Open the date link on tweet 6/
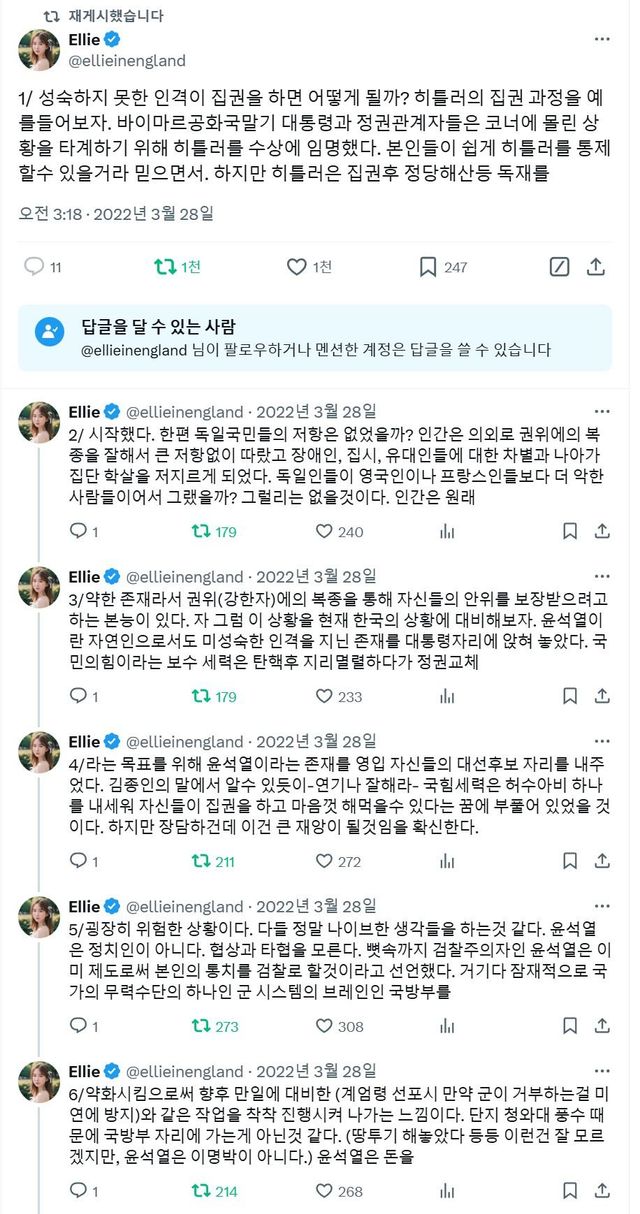Image resolution: width=640 pixels, height=1214 pixels. tap(316, 1070)
